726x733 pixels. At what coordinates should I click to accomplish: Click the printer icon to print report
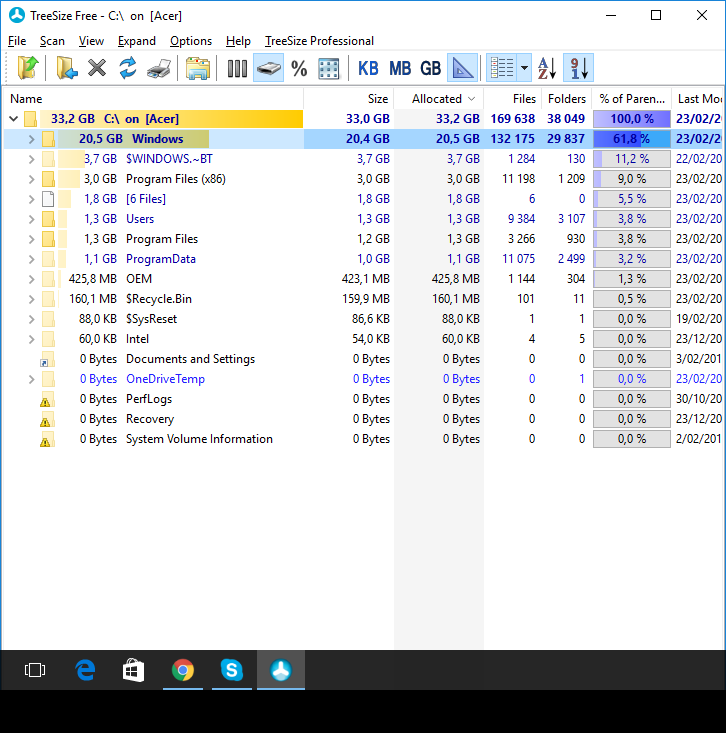(159, 68)
